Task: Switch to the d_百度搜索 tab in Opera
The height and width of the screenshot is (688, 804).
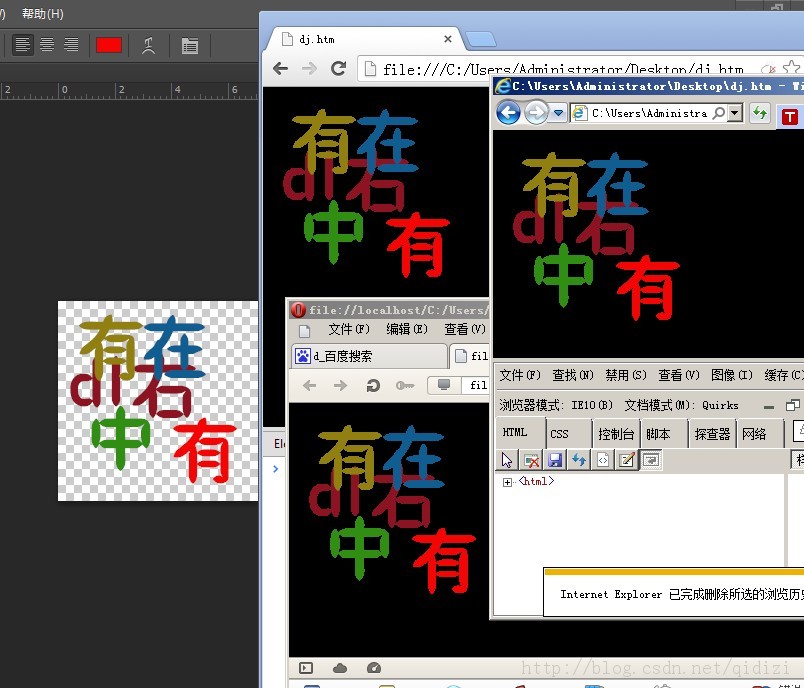Action: tap(369, 356)
